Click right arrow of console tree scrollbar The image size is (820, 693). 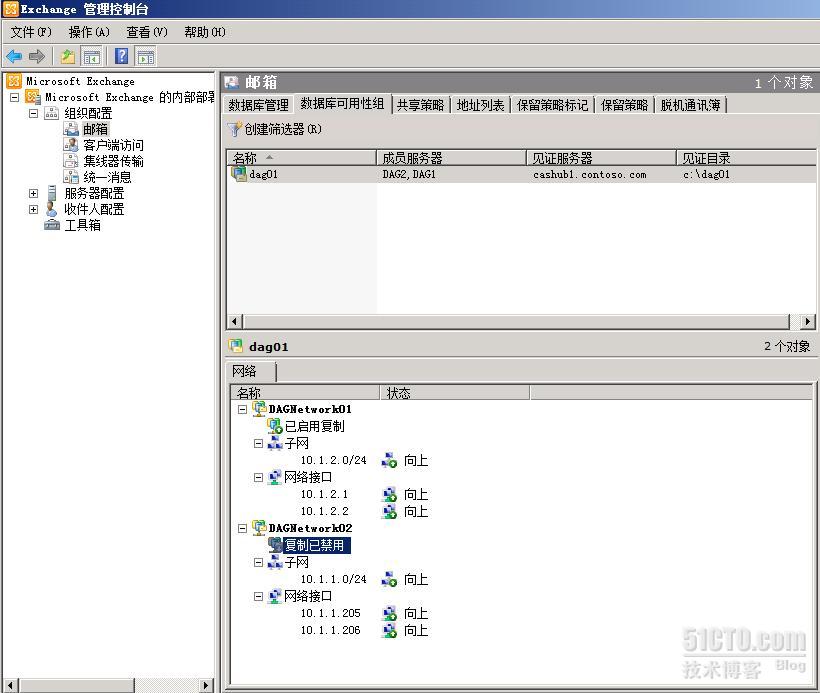pyautogui.click(x=206, y=685)
